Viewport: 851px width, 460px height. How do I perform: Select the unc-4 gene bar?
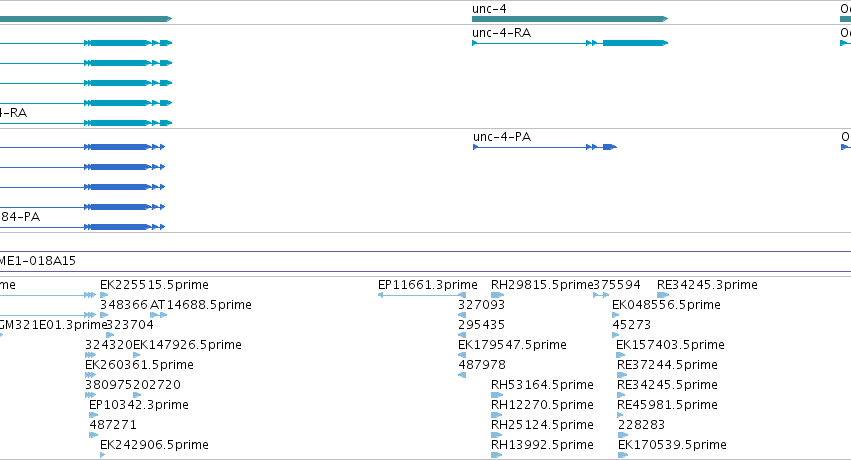570,19
